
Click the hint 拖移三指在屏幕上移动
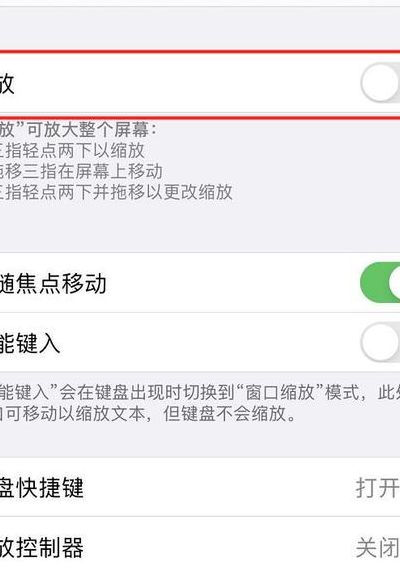click(81, 171)
